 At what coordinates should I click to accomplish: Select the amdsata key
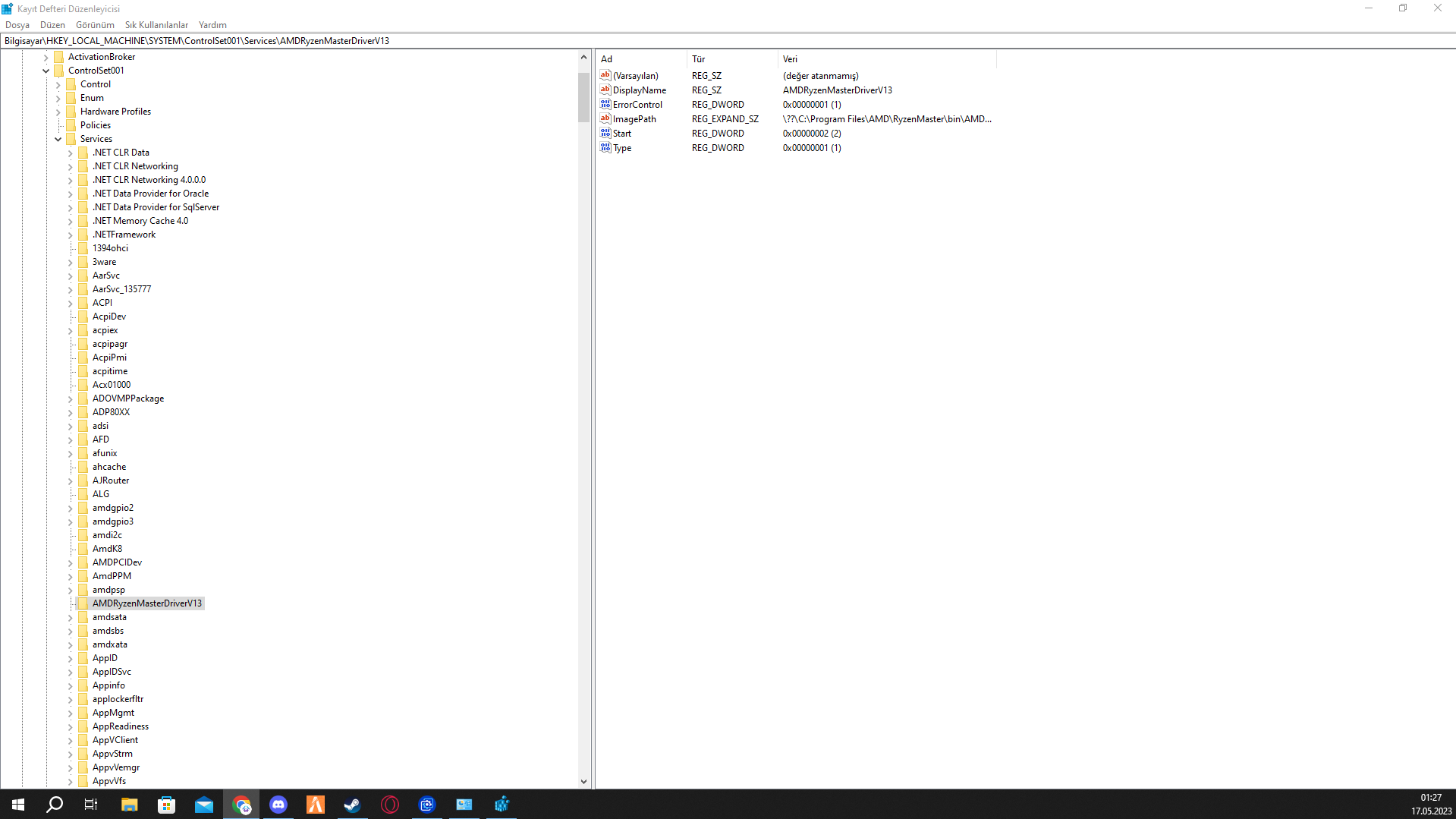point(109,617)
